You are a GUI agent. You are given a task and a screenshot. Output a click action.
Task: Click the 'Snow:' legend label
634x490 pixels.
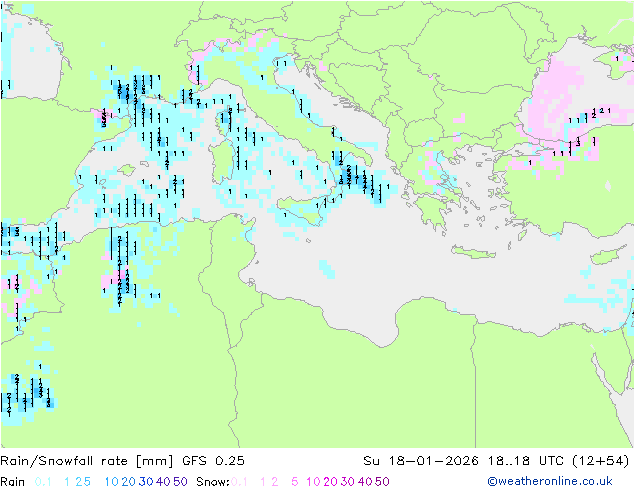[213, 482]
